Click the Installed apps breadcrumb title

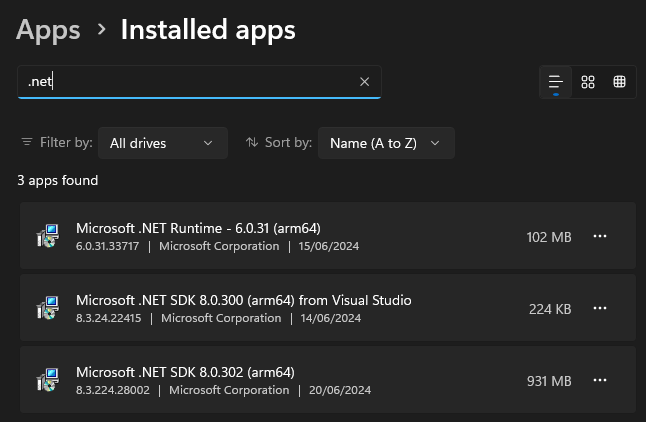click(x=208, y=30)
